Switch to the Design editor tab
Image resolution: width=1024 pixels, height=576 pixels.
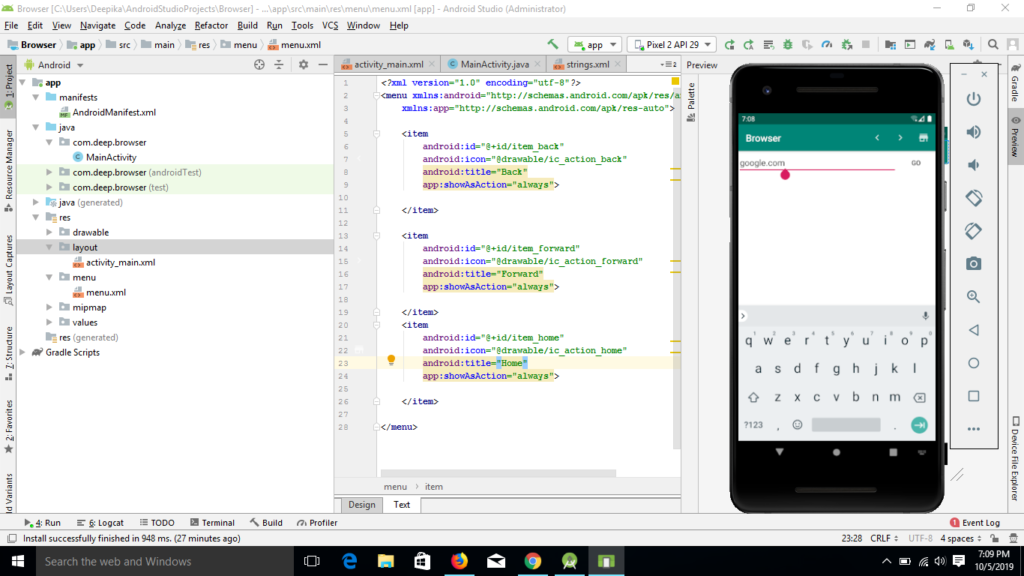click(x=361, y=505)
